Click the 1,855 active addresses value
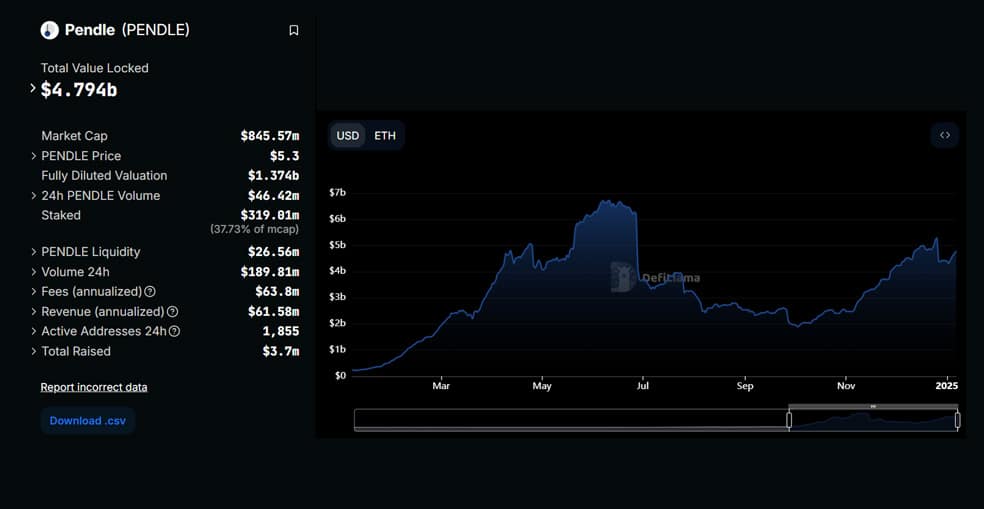 pos(281,331)
